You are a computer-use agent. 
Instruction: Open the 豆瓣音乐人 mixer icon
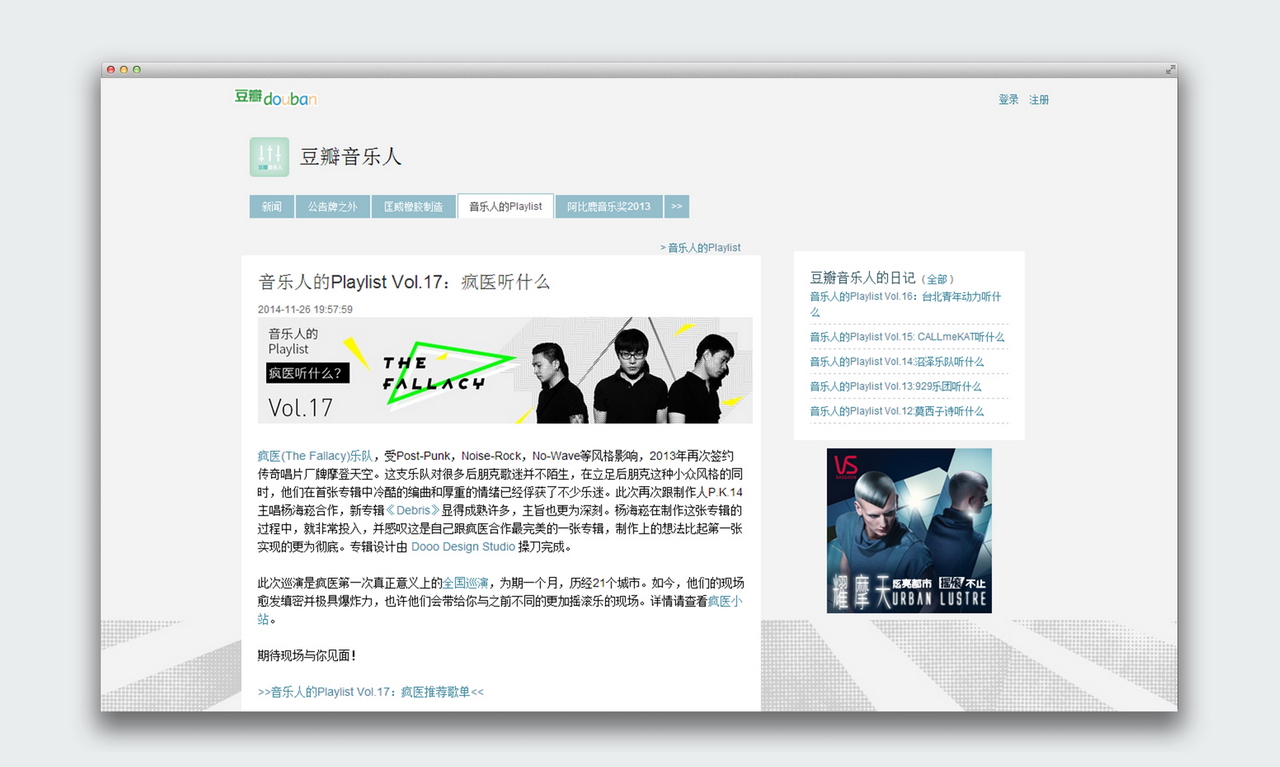[x=269, y=157]
